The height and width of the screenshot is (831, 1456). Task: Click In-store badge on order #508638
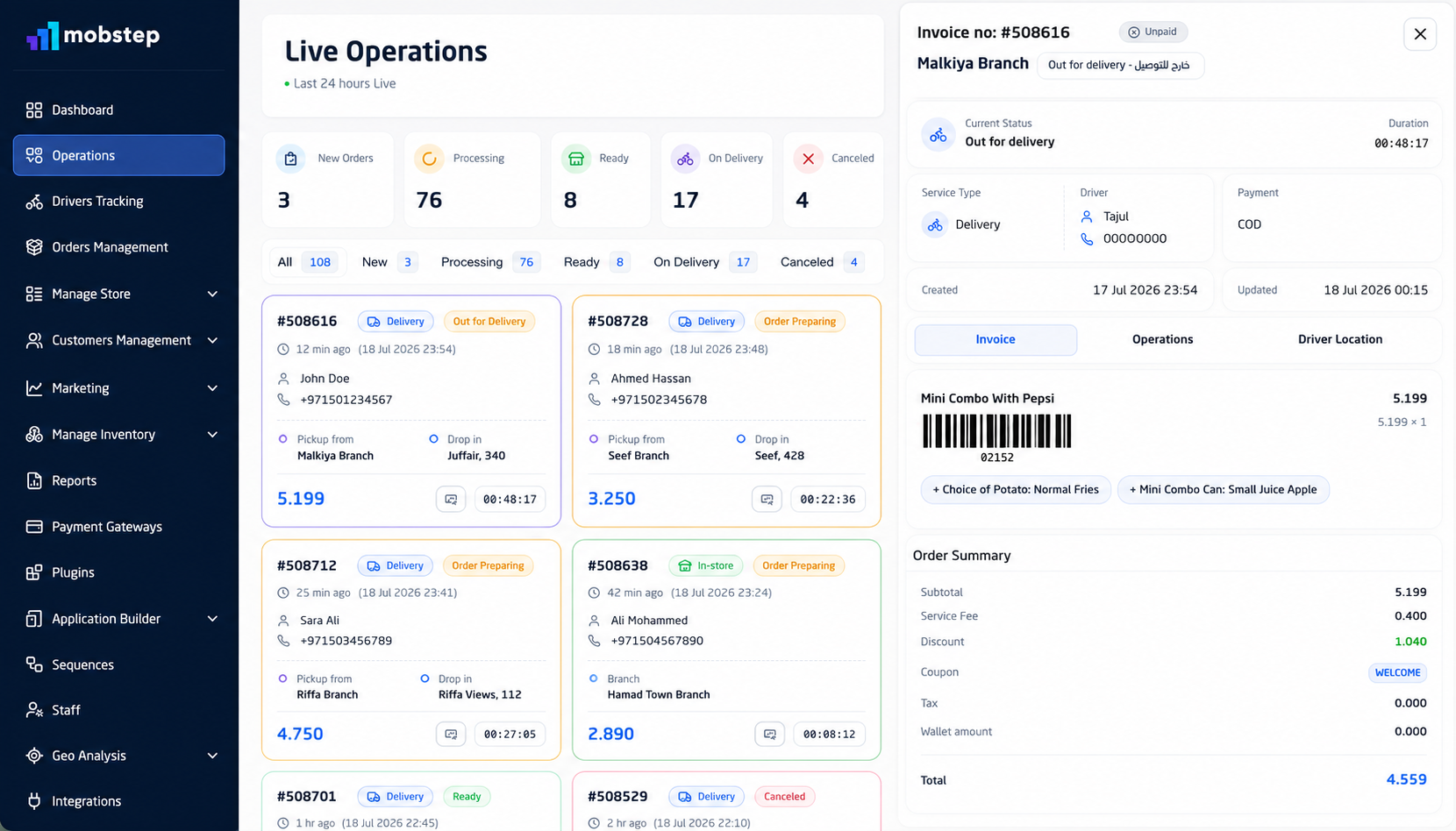pos(706,566)
